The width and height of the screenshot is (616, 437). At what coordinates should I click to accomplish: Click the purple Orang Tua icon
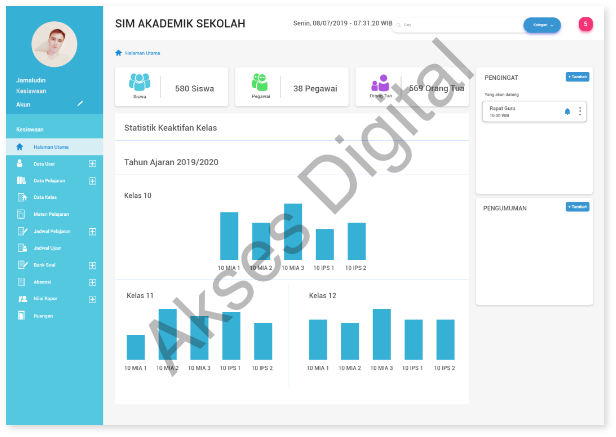pyautogui.click(x=380, y=83)
